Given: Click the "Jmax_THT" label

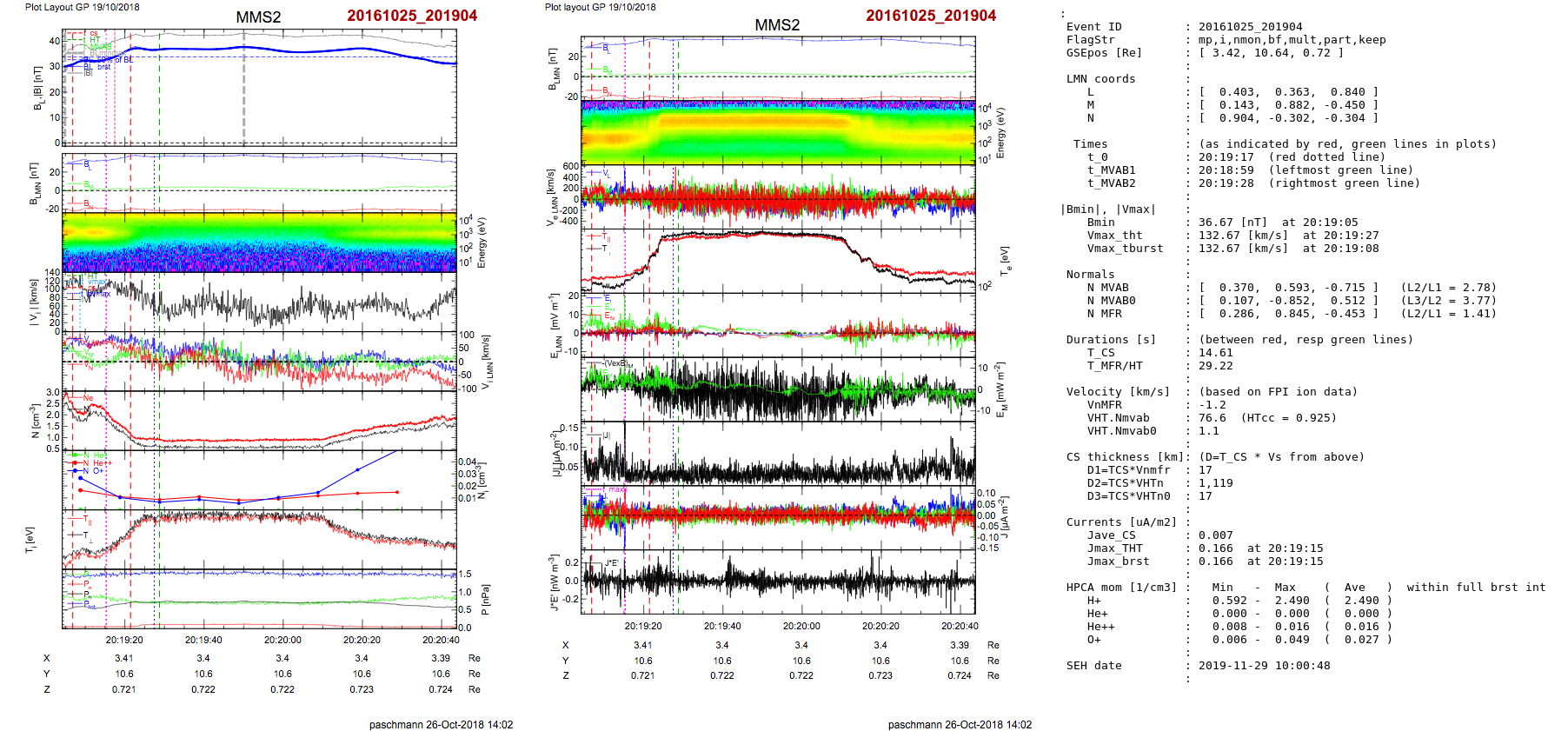Looking at the screenshot, I should [x=1115, y=548].
